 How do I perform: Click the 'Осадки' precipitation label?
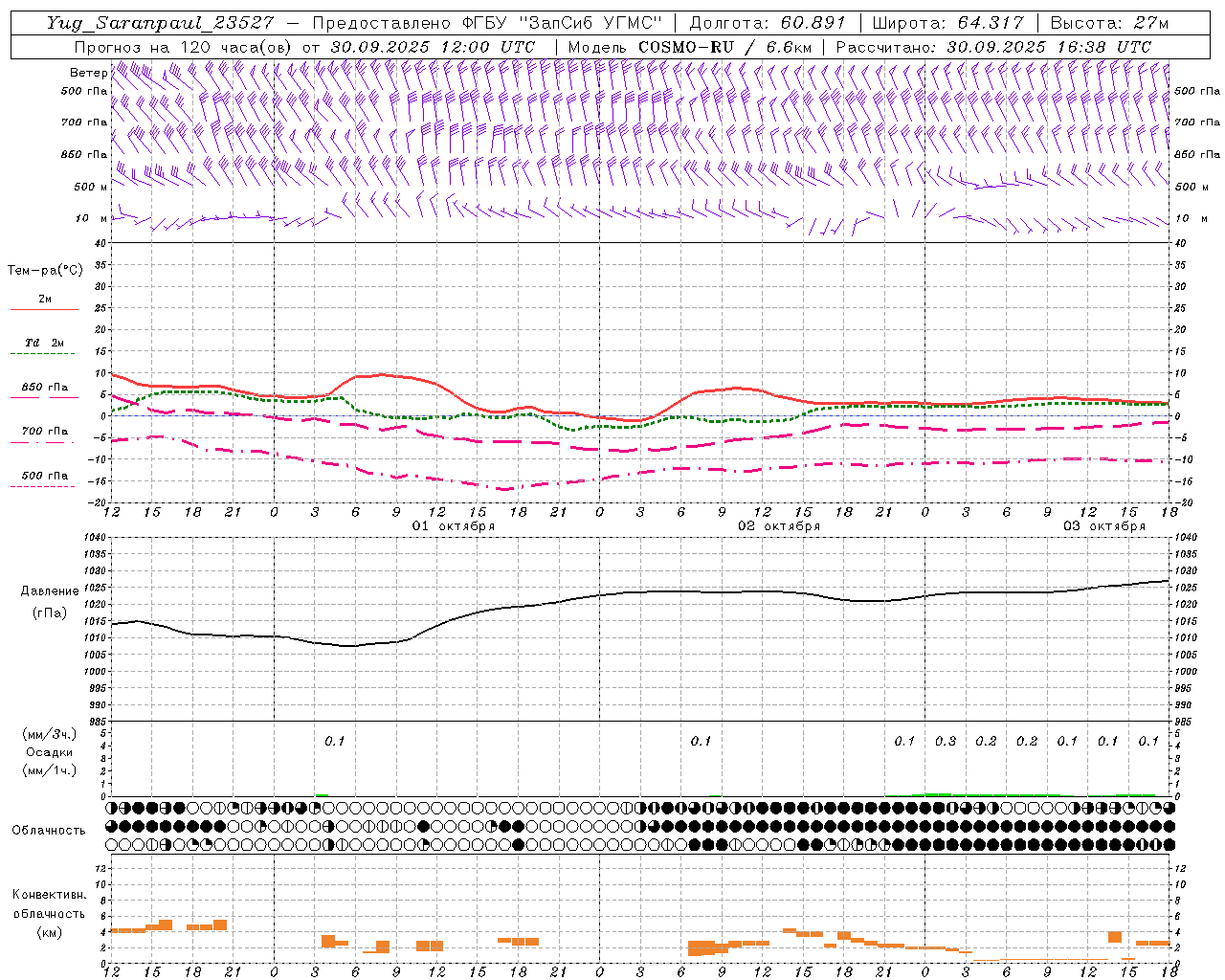(x=50, y=752)
